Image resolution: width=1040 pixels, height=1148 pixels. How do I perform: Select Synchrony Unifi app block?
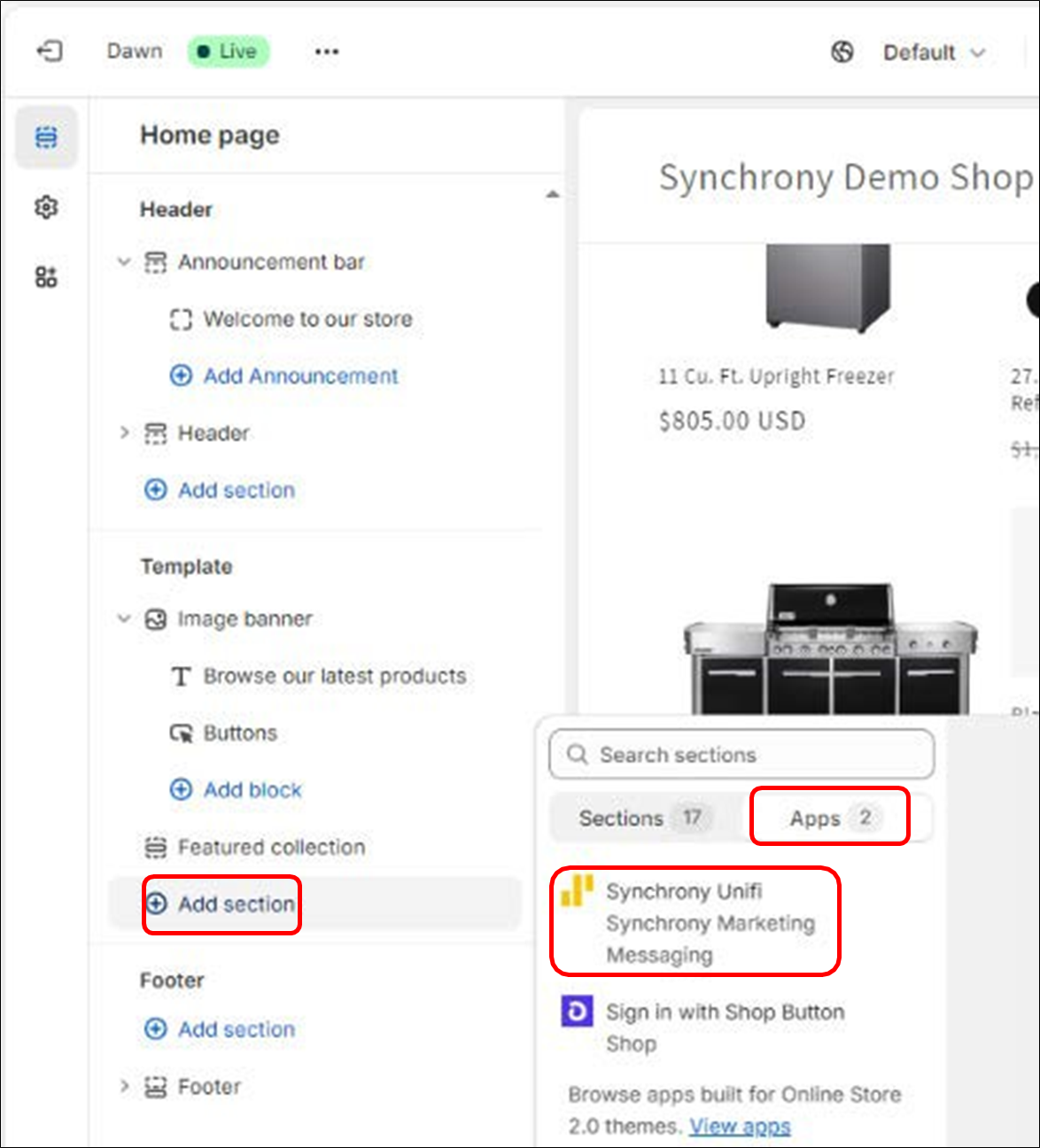coord(695,923)
